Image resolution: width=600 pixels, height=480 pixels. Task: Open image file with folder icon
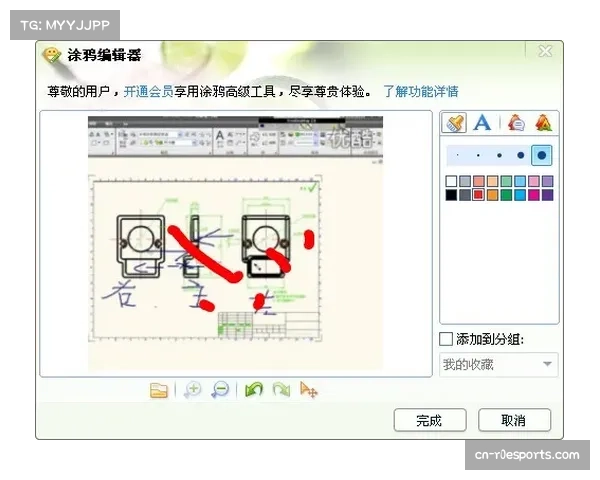[x=158, y=390]
